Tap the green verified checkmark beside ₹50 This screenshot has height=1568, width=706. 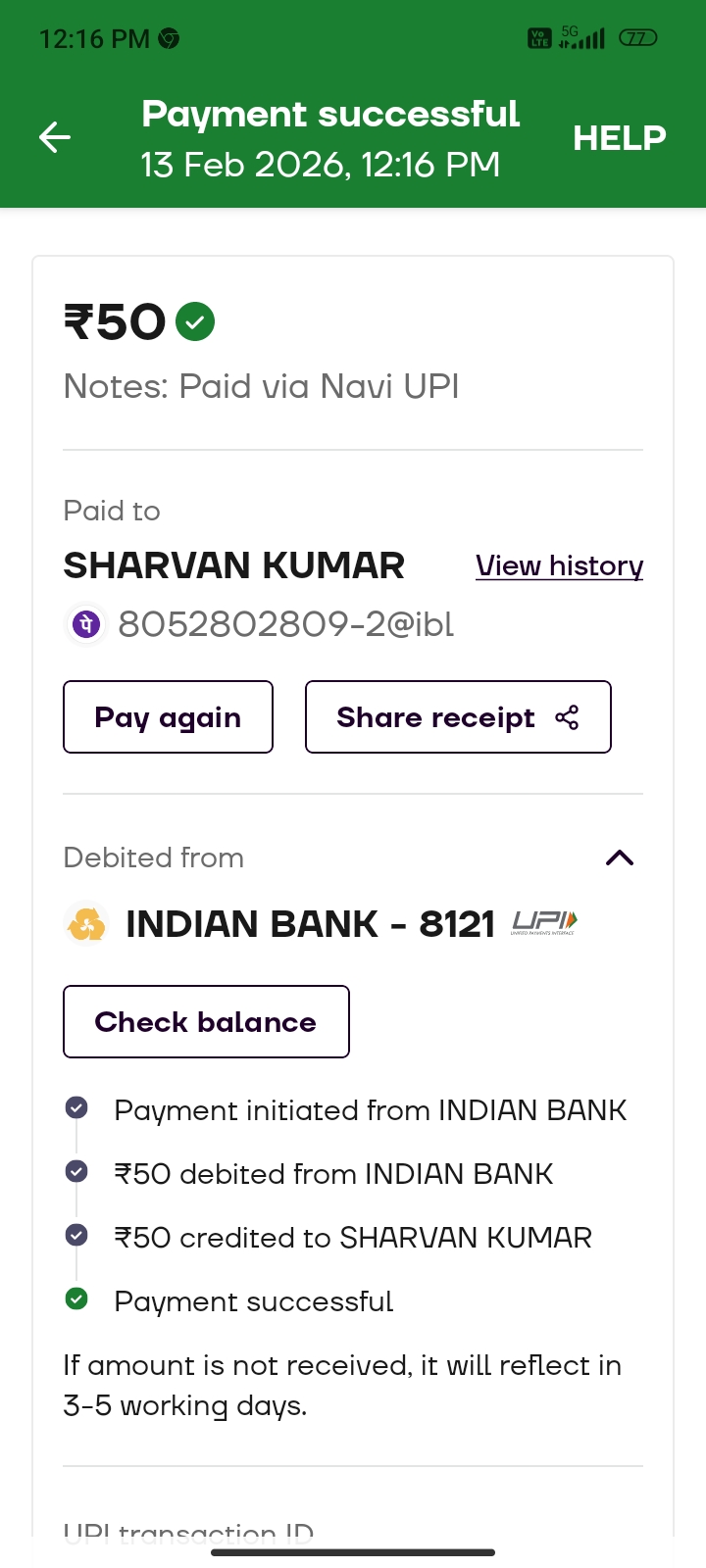(195, 321)
